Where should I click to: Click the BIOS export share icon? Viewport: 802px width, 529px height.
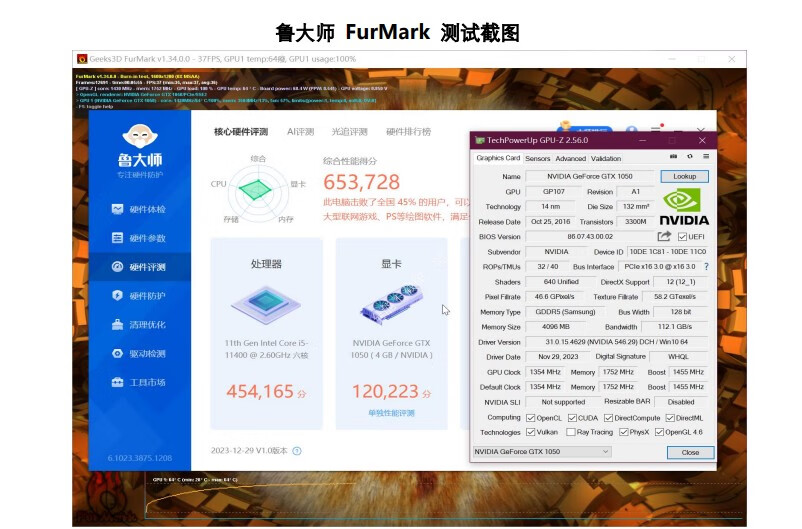click(x=664, y=236)
